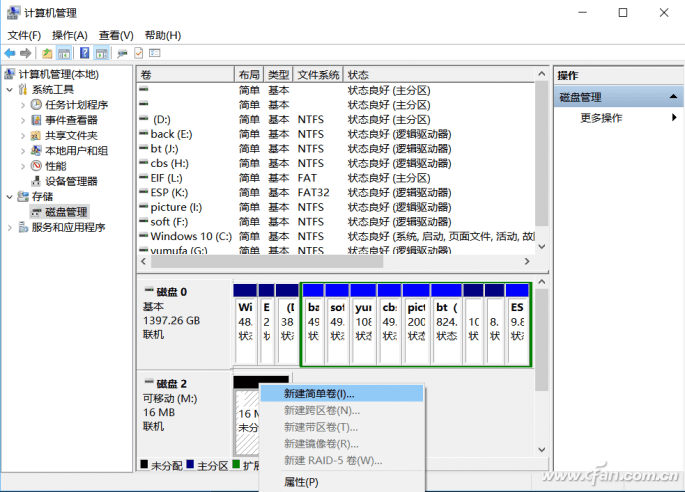Collapse the 磁盘管理 actions section arrow

click(x=673, y=97)
